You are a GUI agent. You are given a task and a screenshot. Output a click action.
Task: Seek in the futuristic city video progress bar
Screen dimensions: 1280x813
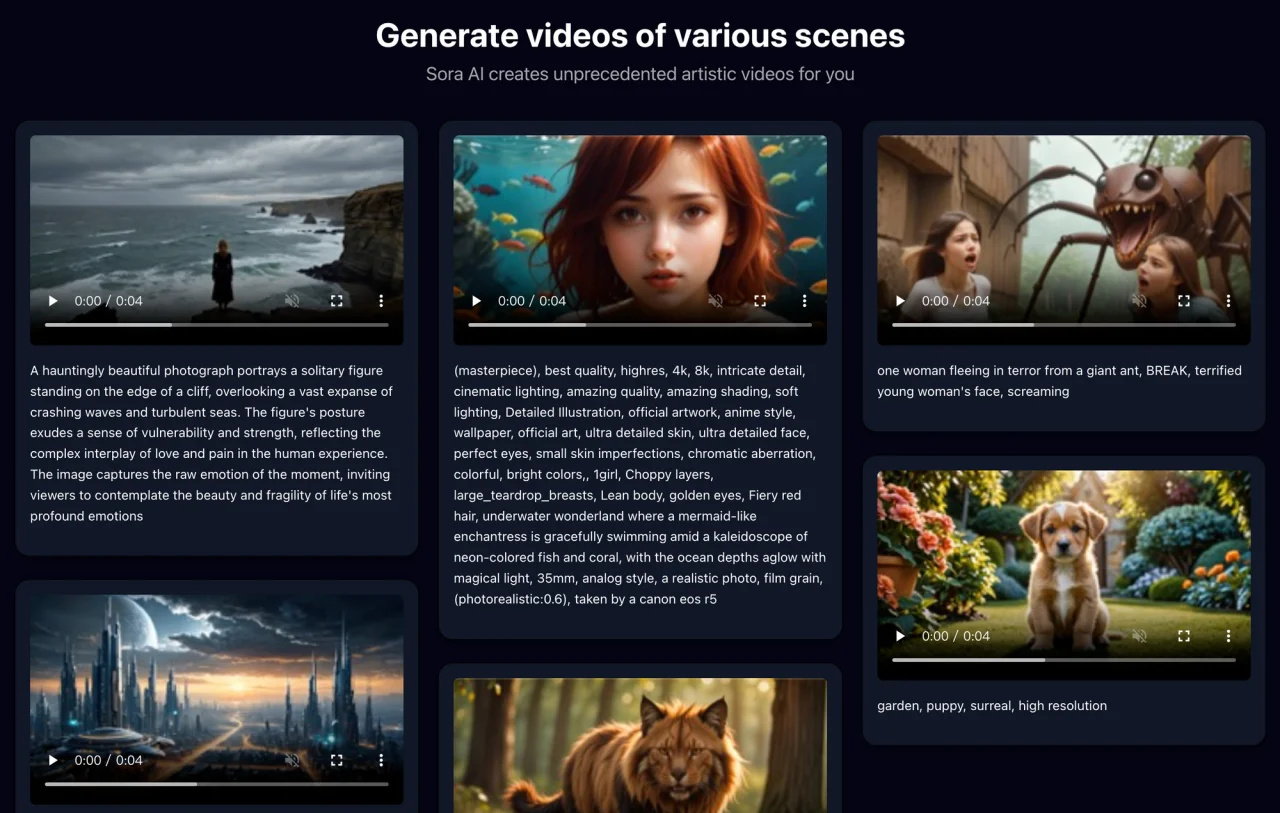217,785
